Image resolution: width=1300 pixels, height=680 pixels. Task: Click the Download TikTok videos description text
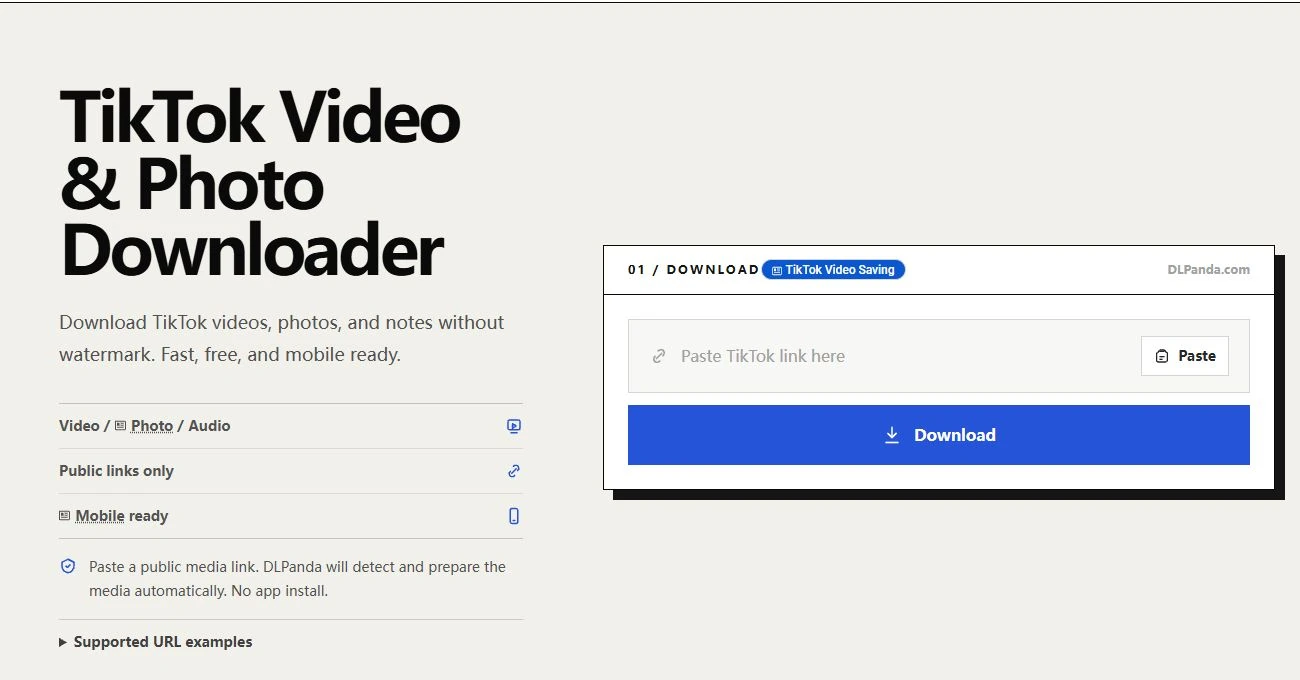282,338
